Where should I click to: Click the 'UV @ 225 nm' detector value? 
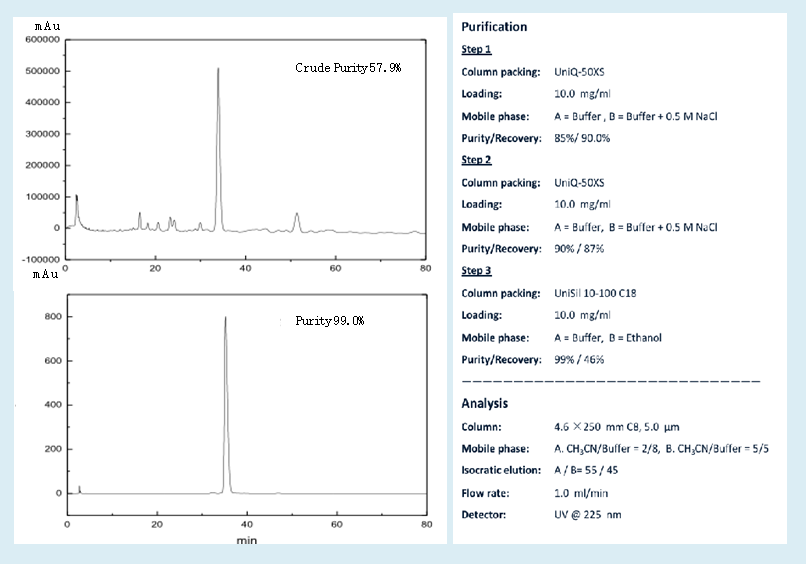[x=588, y=515]
